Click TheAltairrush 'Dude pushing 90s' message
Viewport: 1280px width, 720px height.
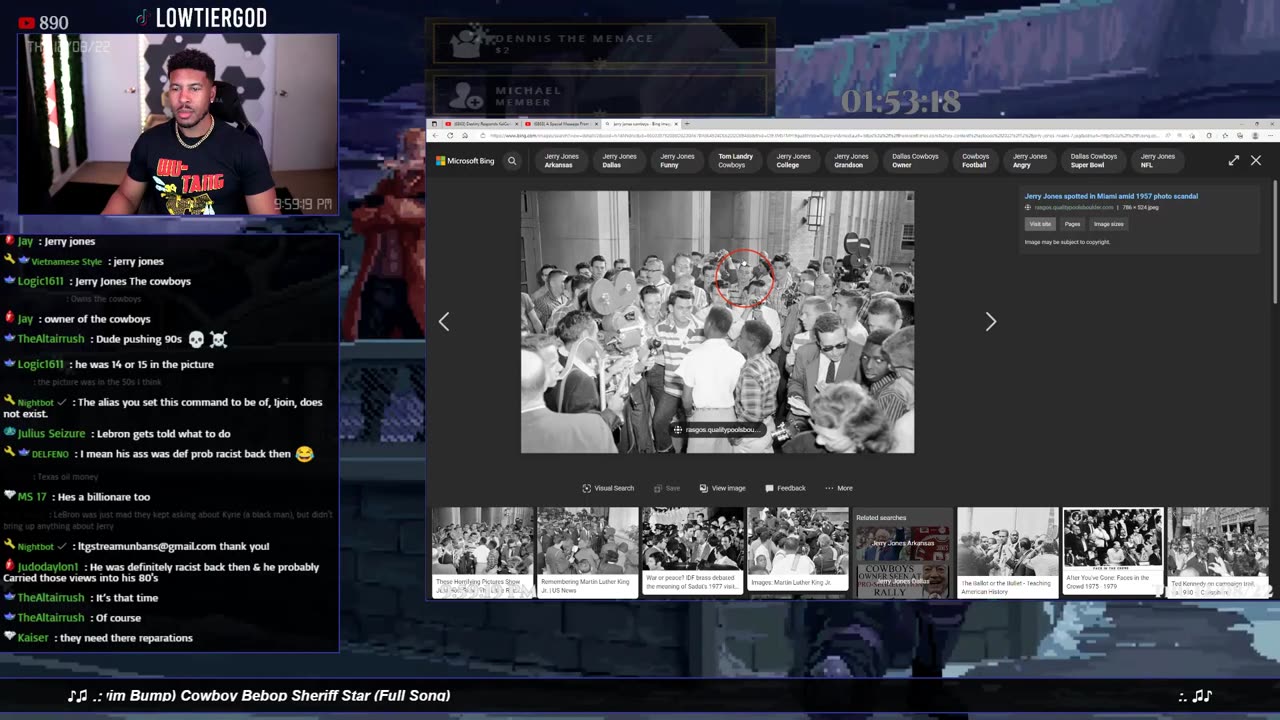[116, 340]
